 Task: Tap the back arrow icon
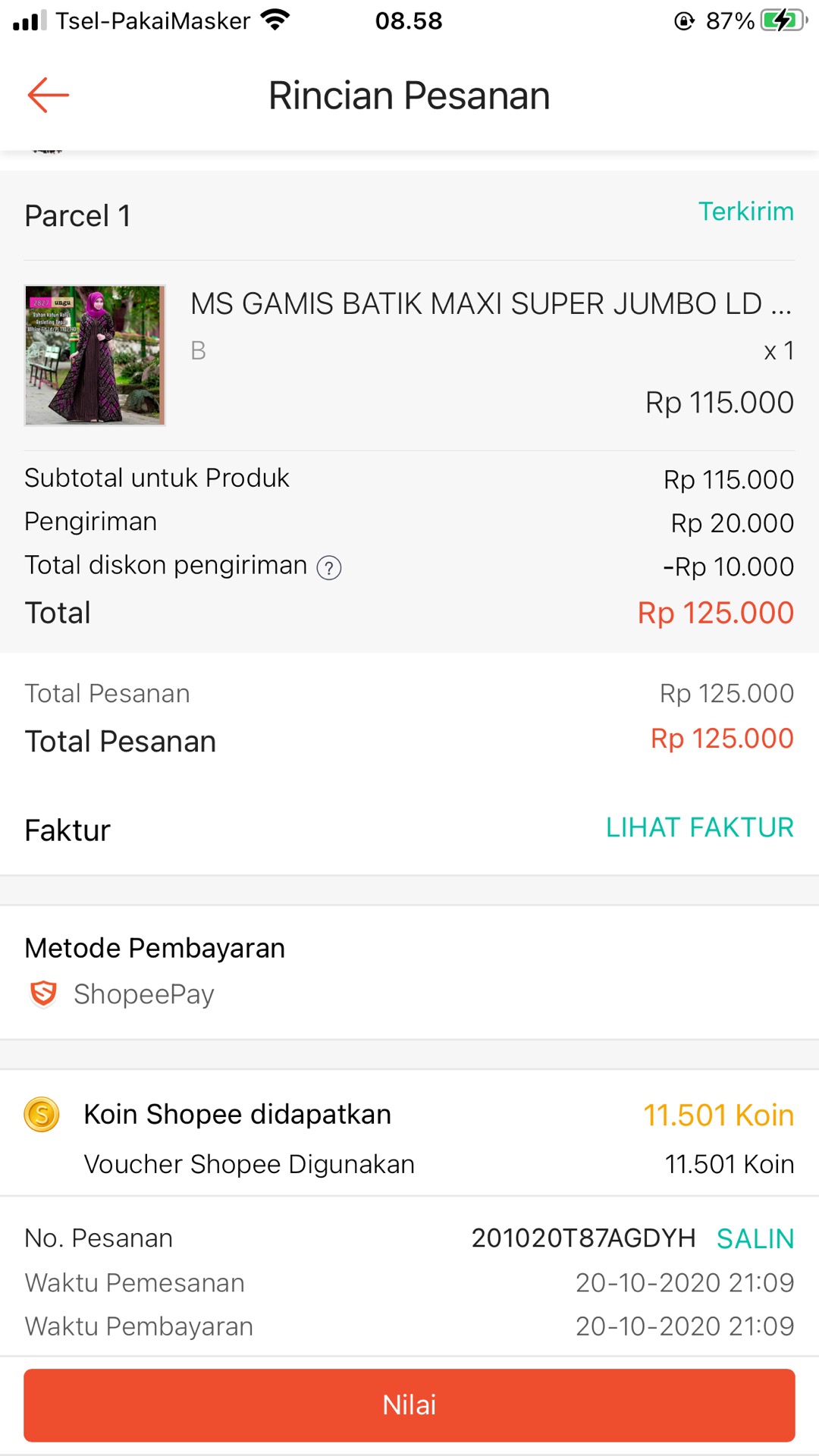click(x=48, y=96)
